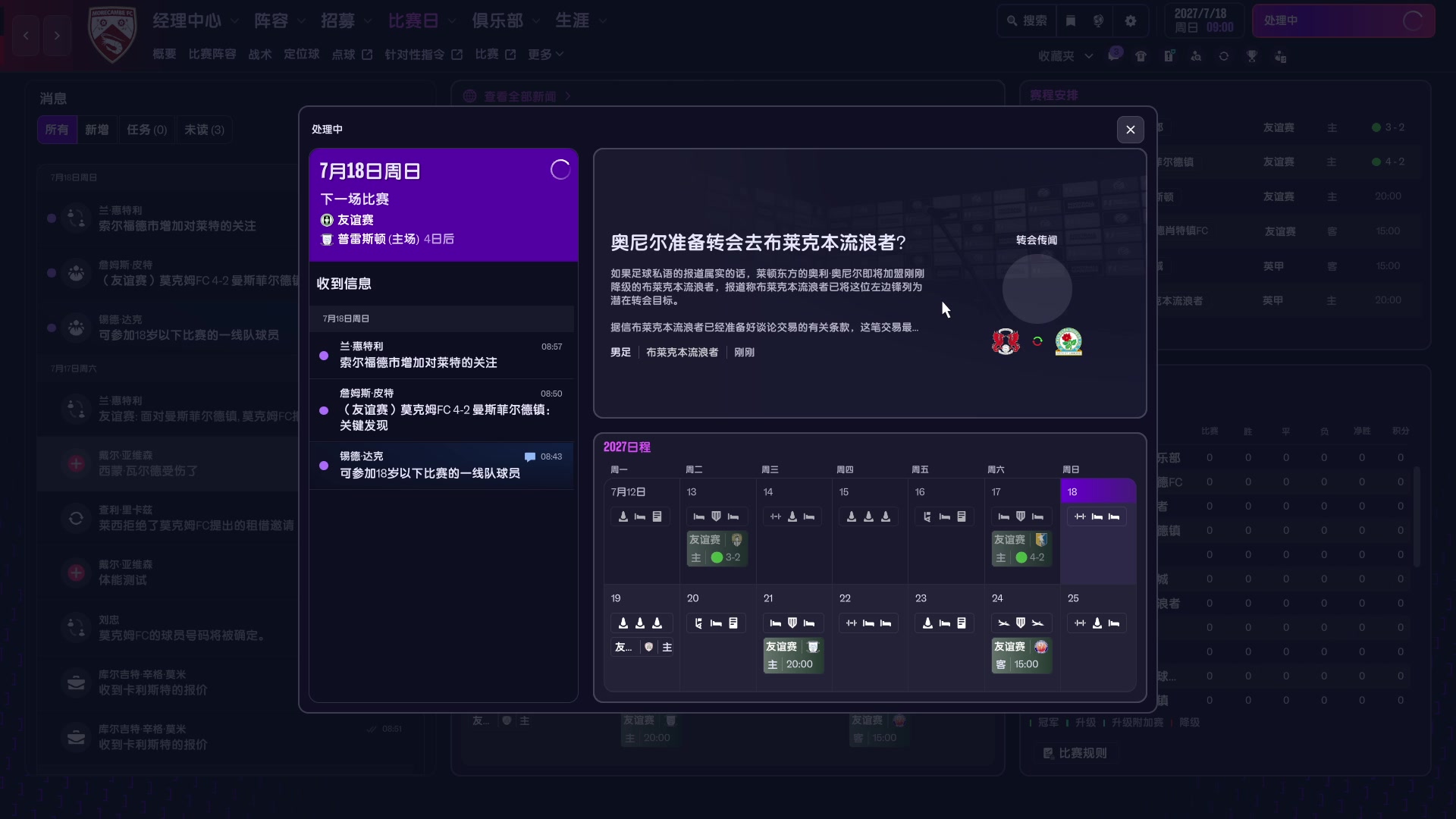Switch to the 战术 tab
This screenshot has width=1456, height=819.
point(259,54)
